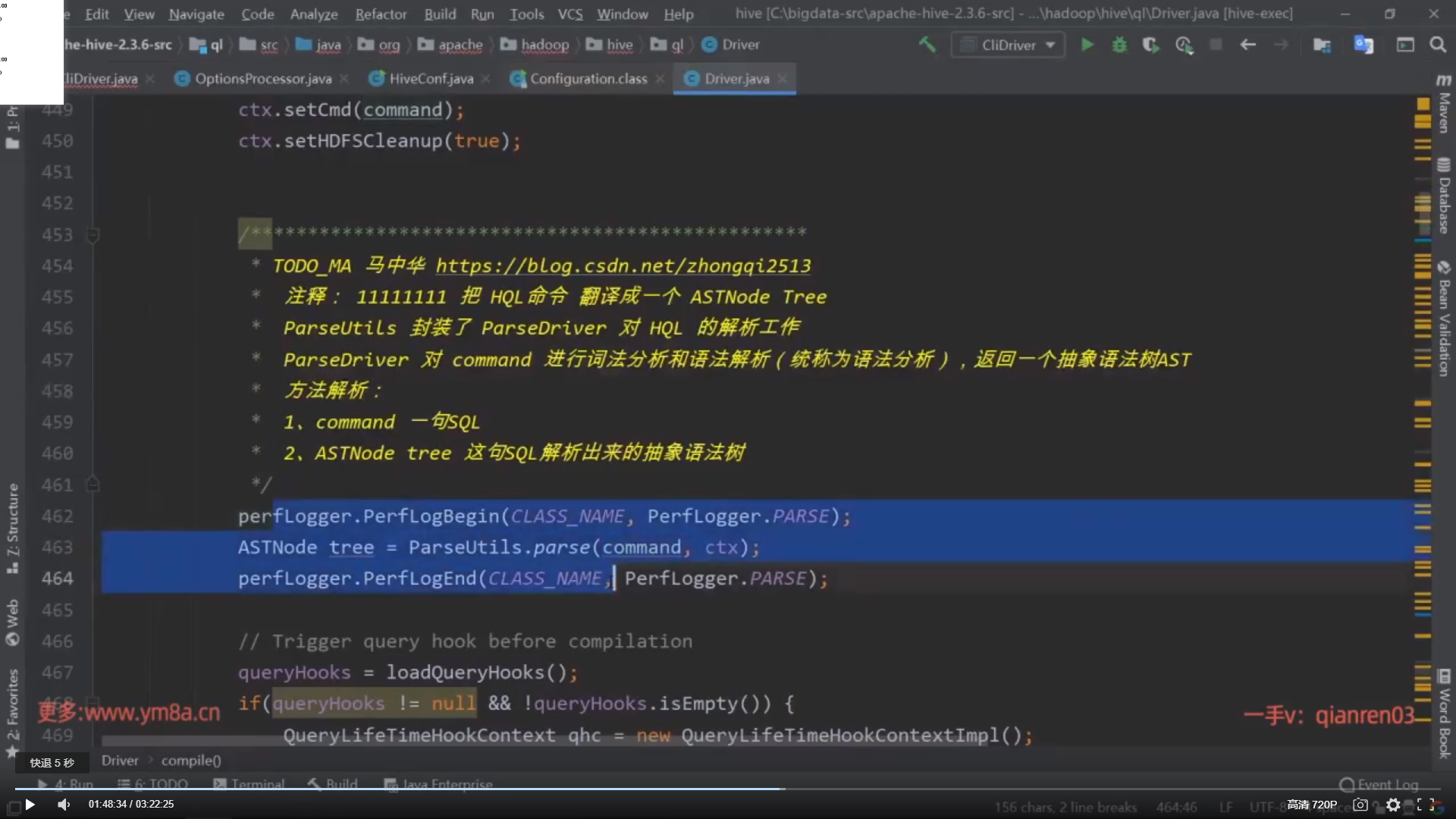The height and width of the screenshot is (819, 1456).
Task: Play the video
Action: coord(30,805)
